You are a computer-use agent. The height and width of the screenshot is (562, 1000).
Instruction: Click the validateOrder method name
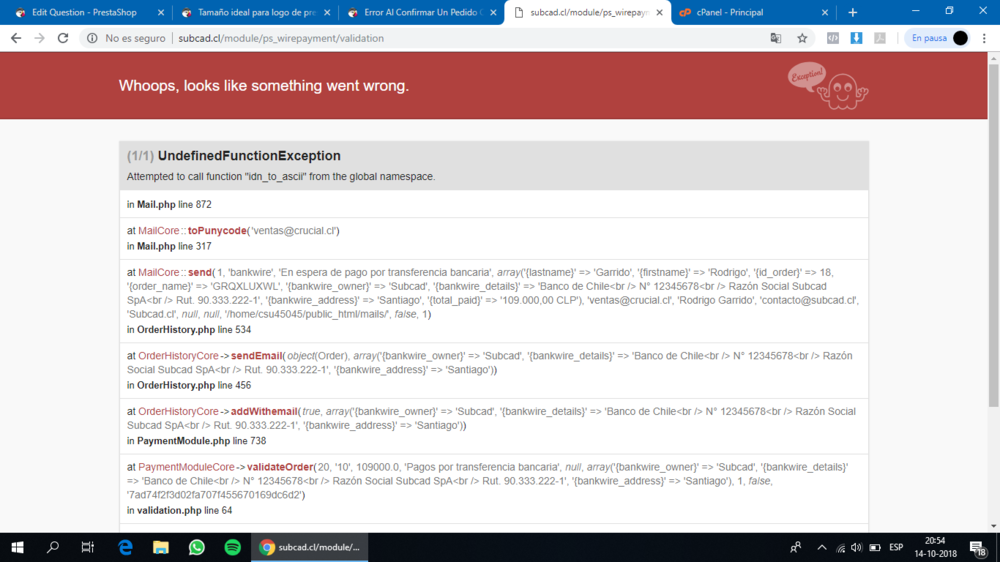[280, 467]
